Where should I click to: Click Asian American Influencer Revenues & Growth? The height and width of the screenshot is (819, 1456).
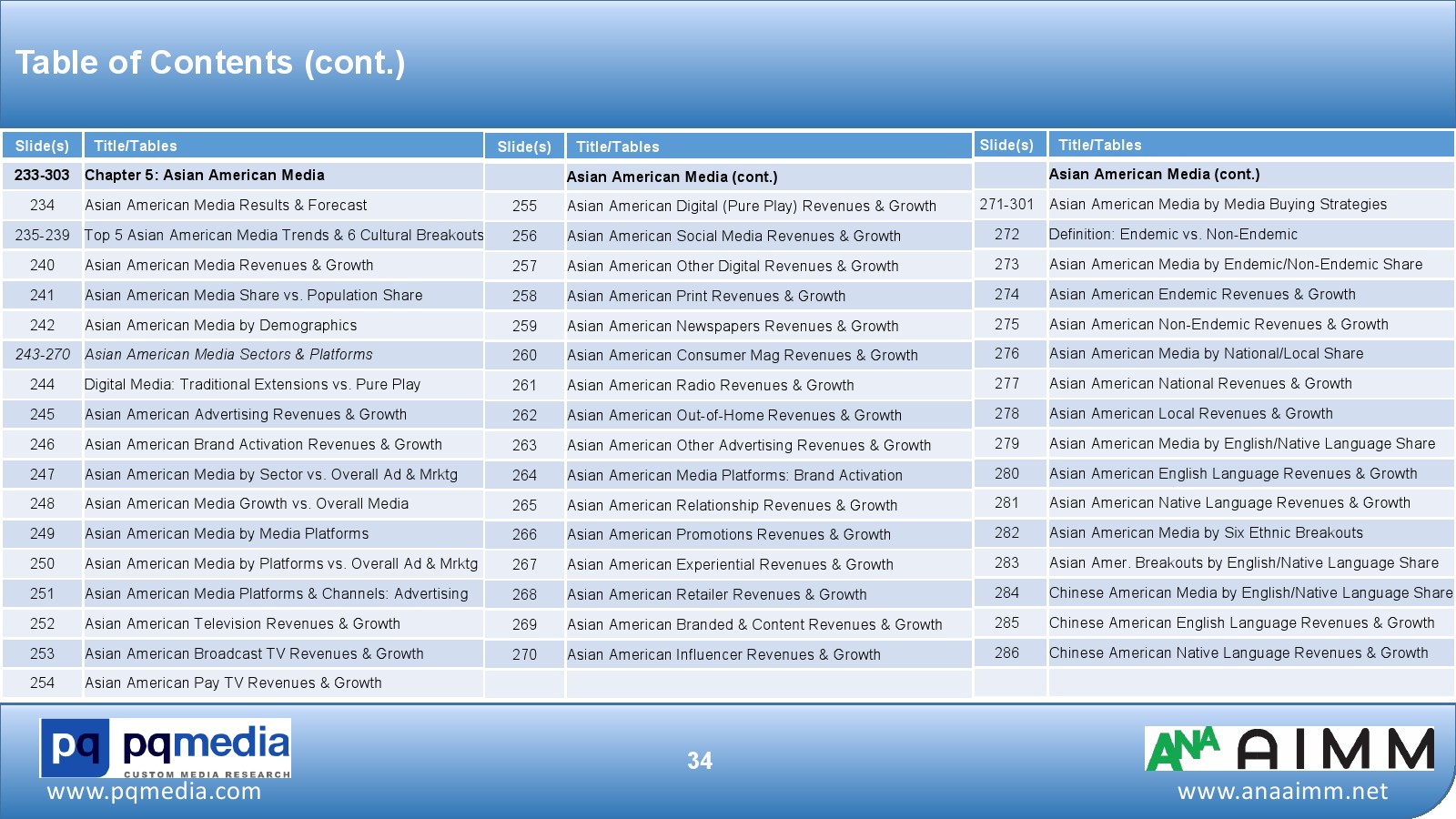pyautogui.click(x=723, y=654)
